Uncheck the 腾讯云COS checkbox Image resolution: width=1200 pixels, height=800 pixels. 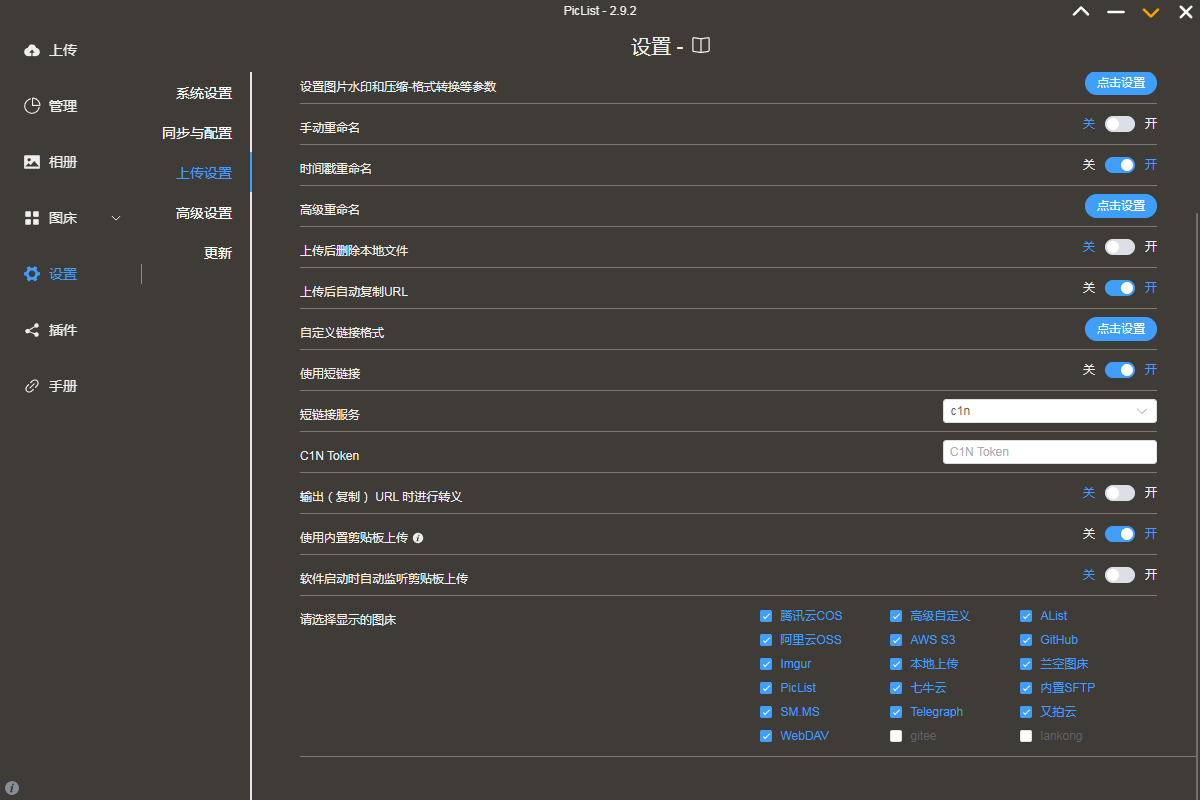(x=766, y=616)
